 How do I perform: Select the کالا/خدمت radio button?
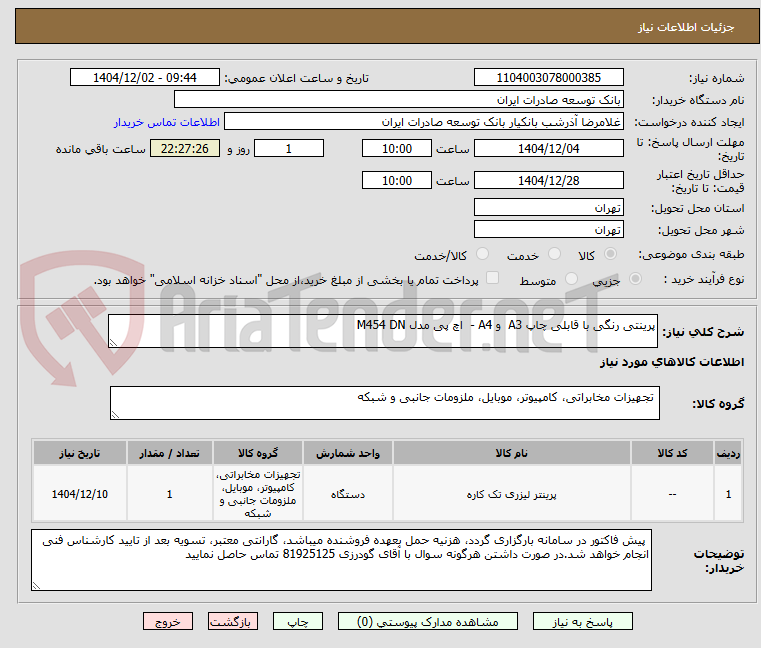point(482,254)
